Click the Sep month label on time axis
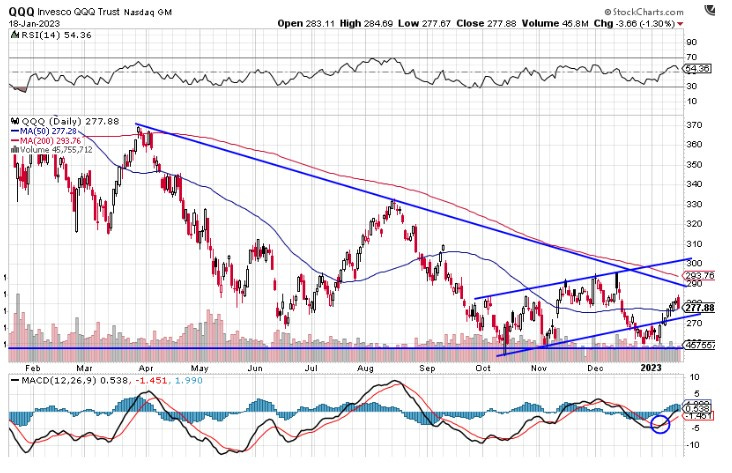This screenshot has width=732, height=473. 427,368
